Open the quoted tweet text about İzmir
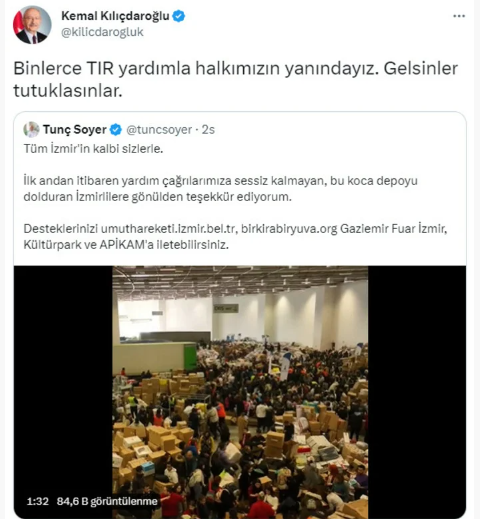Screen dimensions: 480x519 (x=235, y=197)
